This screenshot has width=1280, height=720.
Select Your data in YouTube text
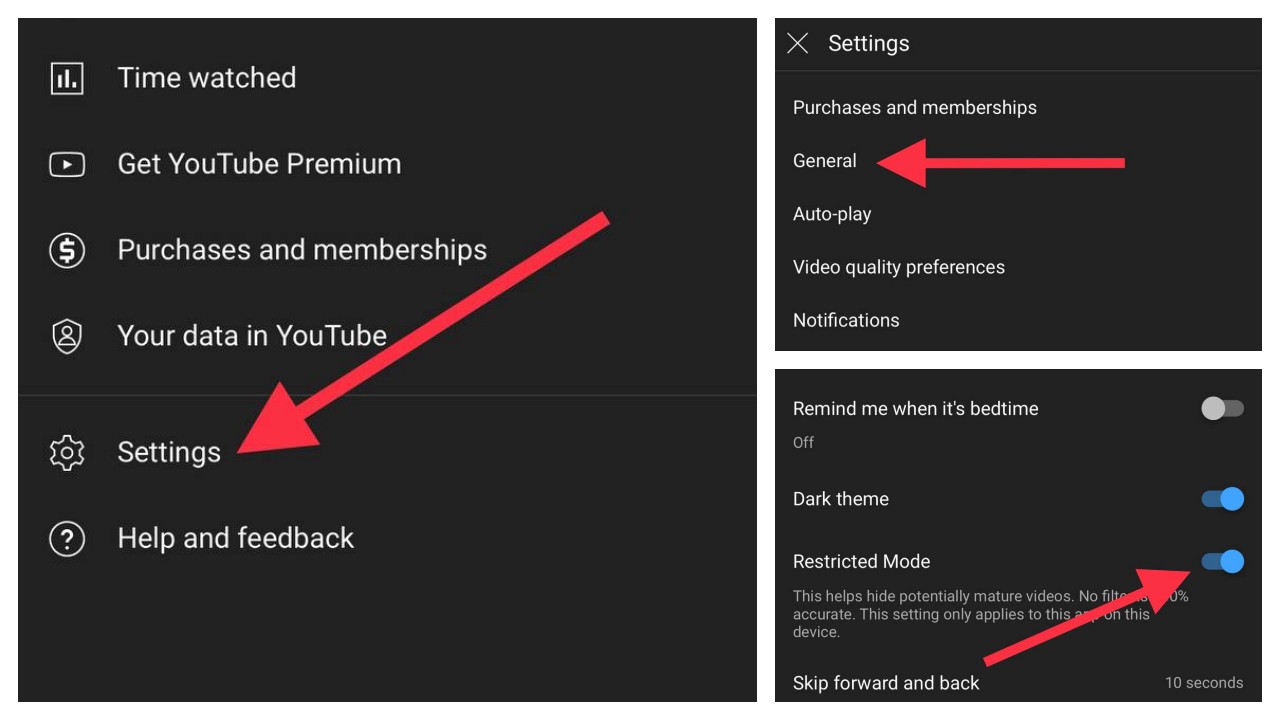[252, 336]
